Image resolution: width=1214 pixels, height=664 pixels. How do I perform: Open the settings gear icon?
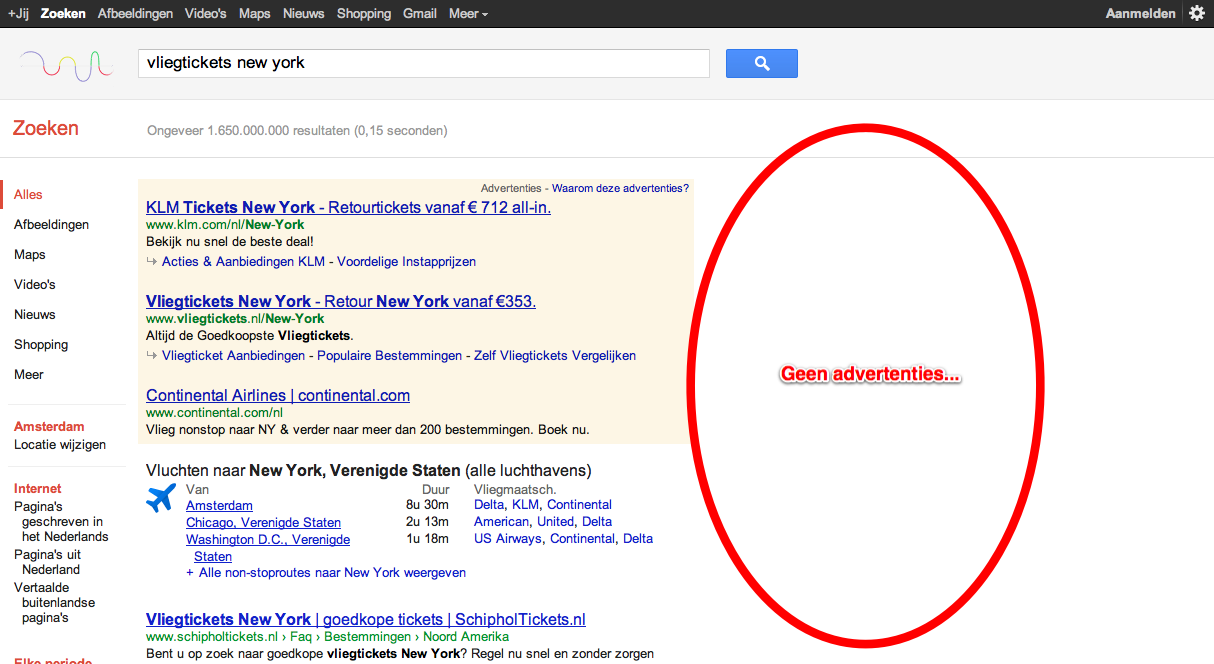click(x=1197, y=13)
